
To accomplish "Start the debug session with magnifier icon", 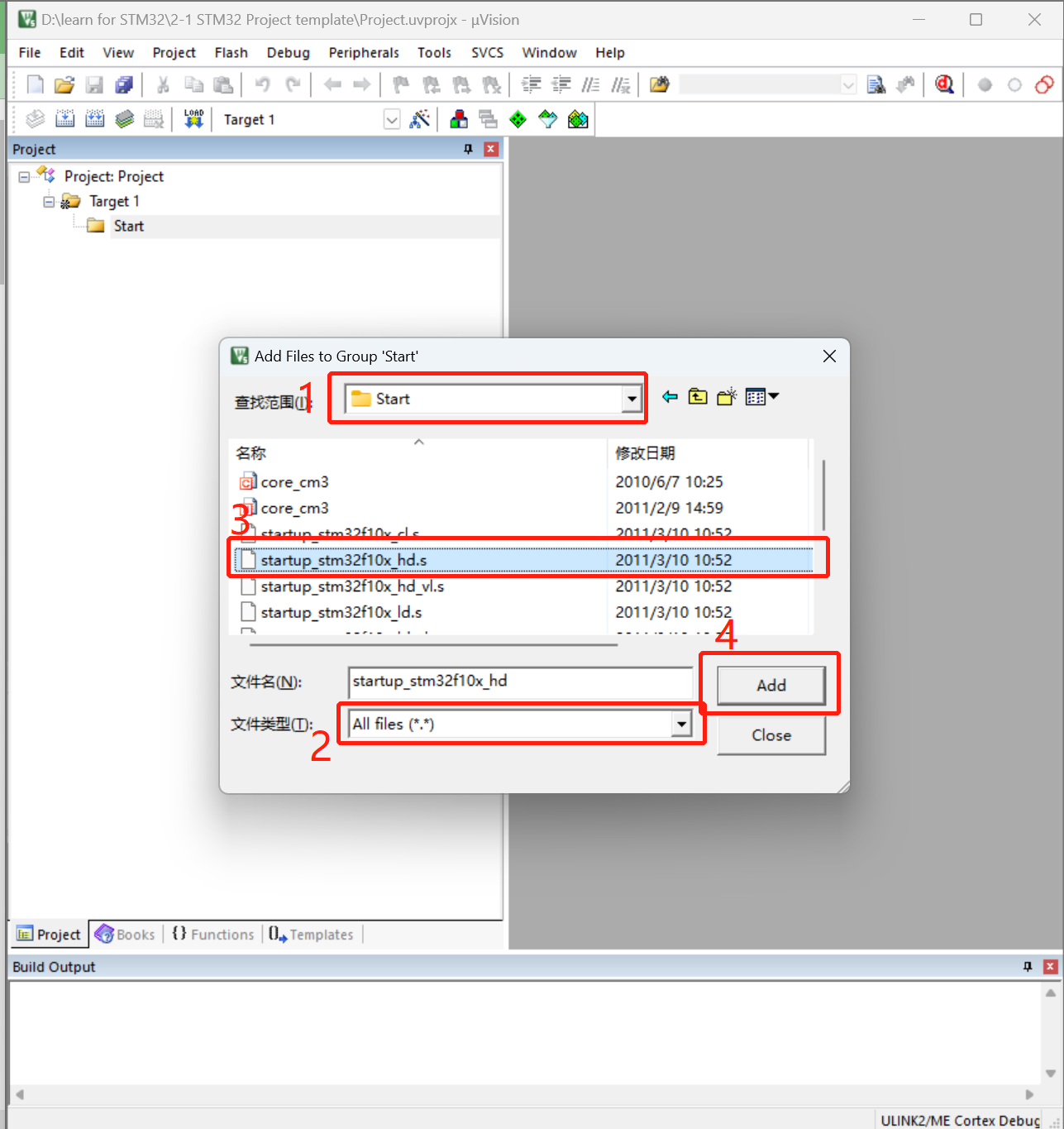I will (944, 84).
